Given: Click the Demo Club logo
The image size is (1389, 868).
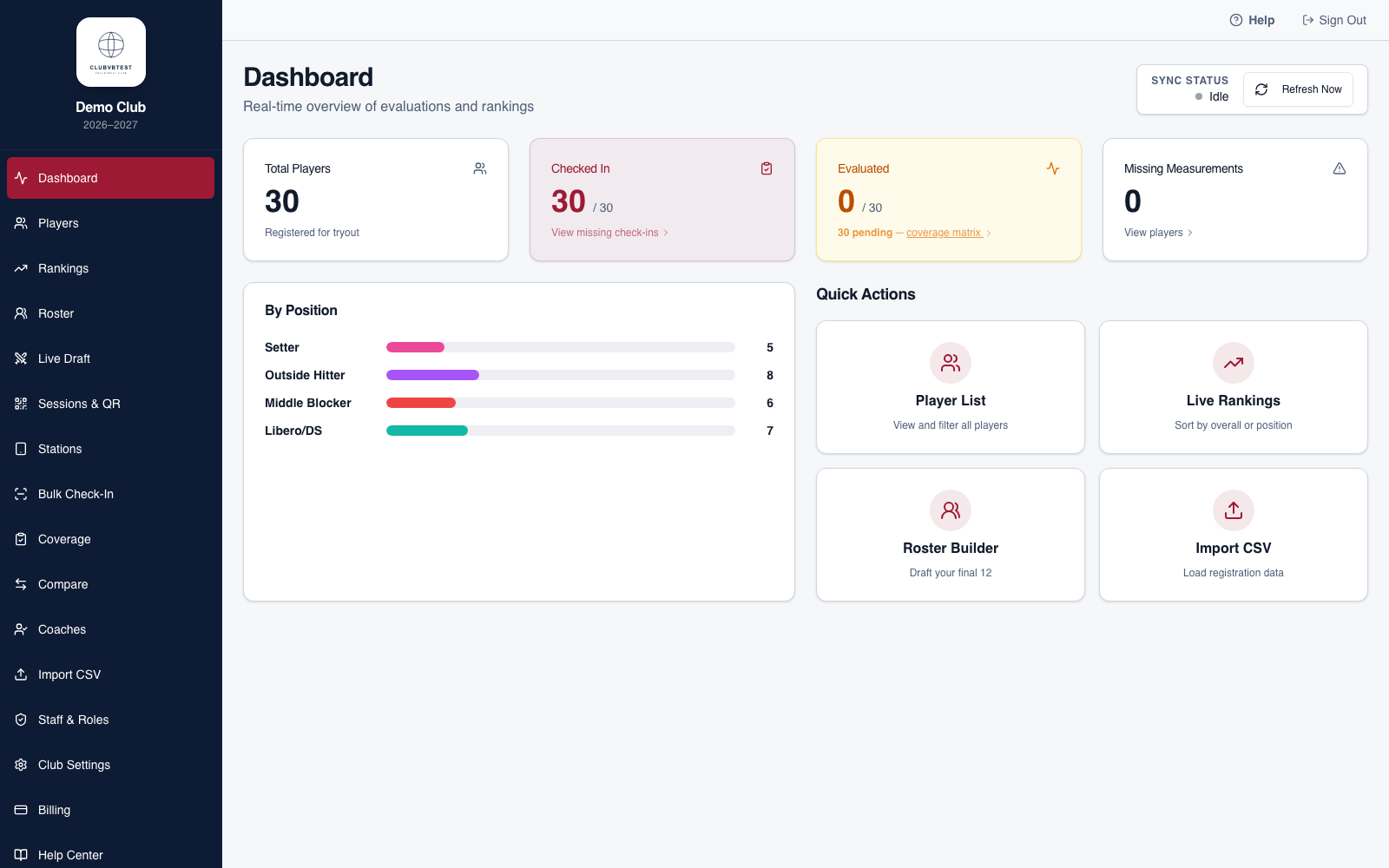Looking at the screenshot, I should coord(111,52).
